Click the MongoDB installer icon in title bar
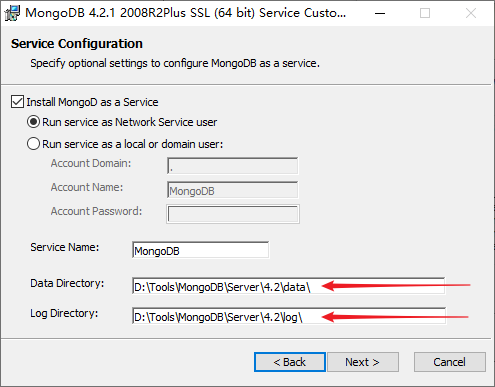Viewport: 495px width, 387px height. [12, 13]
